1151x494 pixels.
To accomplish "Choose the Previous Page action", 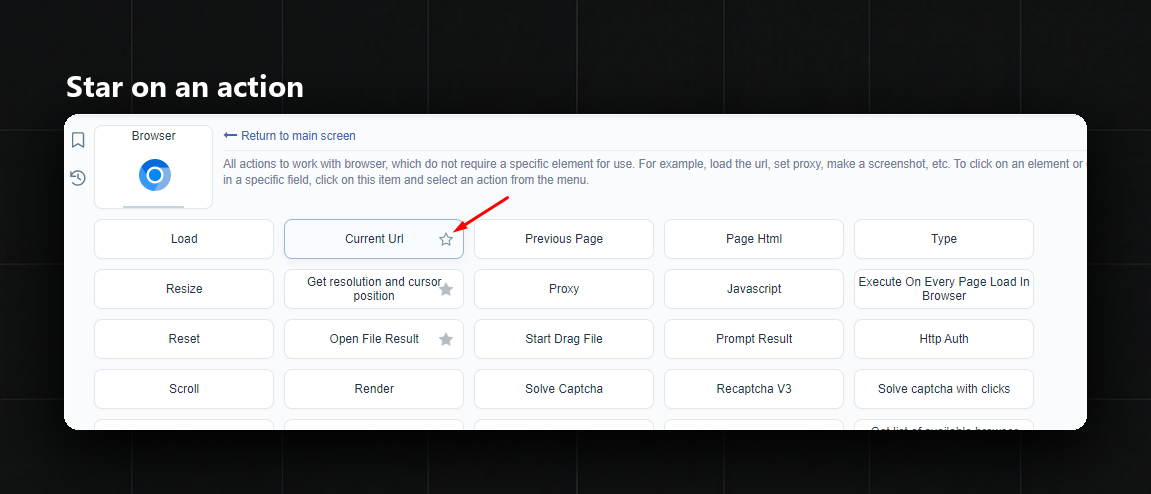I will click(x=564, y=239).
